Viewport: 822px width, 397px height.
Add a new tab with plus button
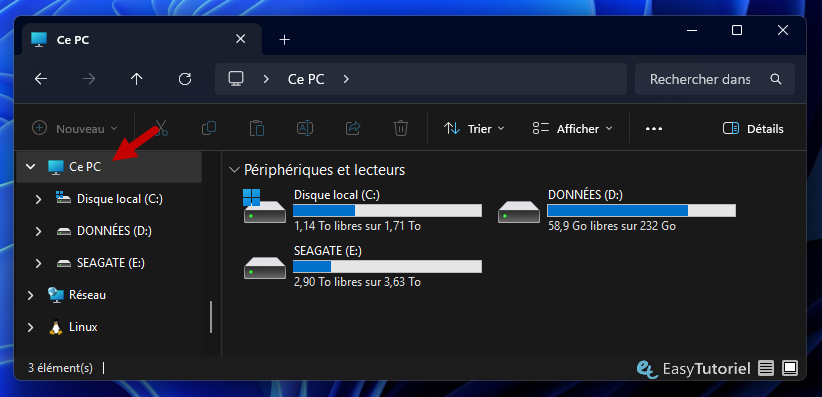[284, 39]
